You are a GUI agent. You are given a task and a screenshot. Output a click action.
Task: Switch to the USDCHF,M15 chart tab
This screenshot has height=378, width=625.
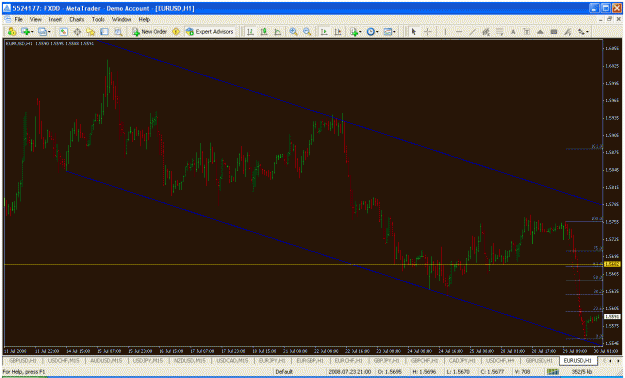coord(63,360)
